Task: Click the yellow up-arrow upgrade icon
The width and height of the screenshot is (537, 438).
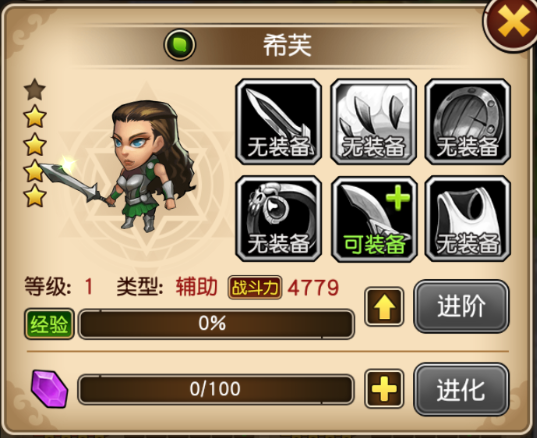Action: pos(384,307)
